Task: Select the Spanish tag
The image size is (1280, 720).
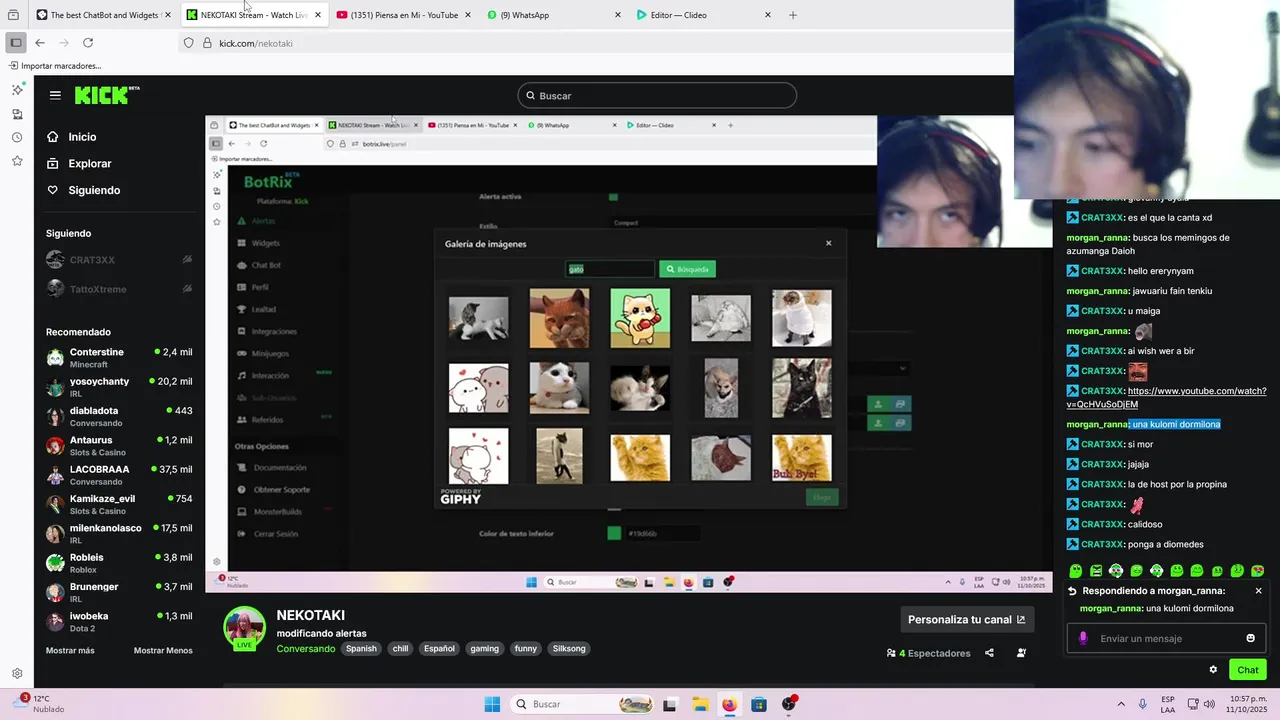Action: [x=361, y=649]
